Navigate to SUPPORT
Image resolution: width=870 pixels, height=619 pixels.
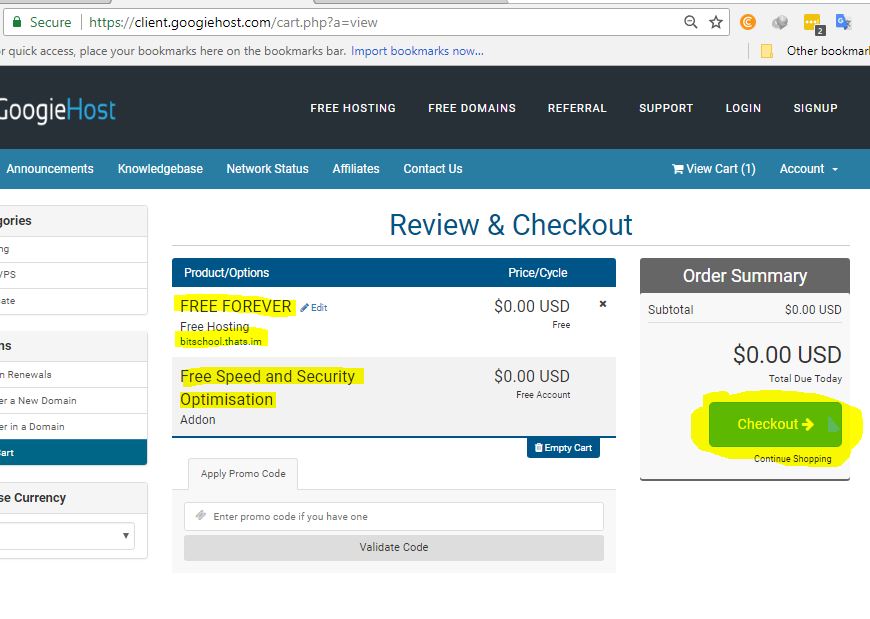666,108
